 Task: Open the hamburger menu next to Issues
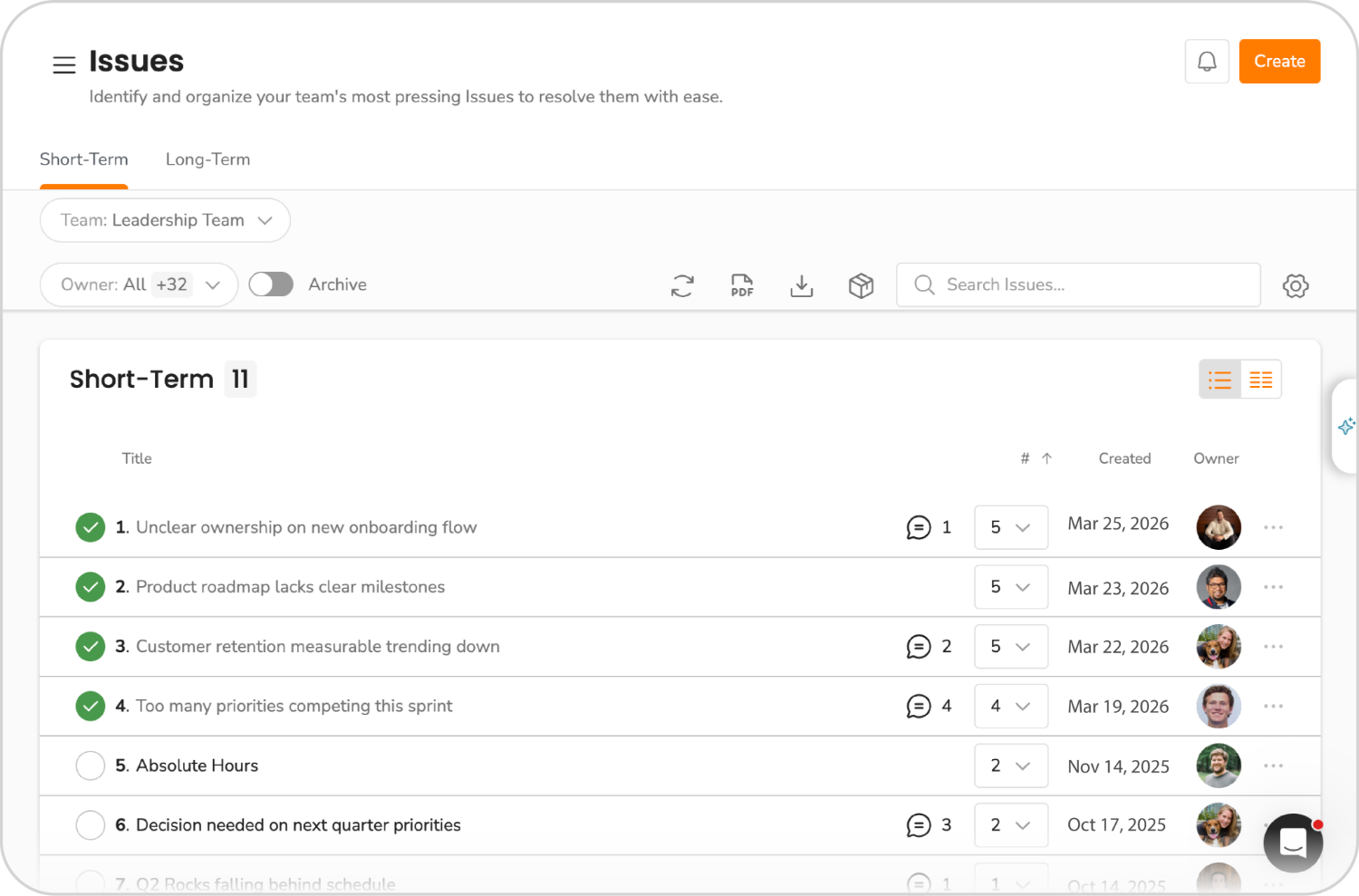63,64
